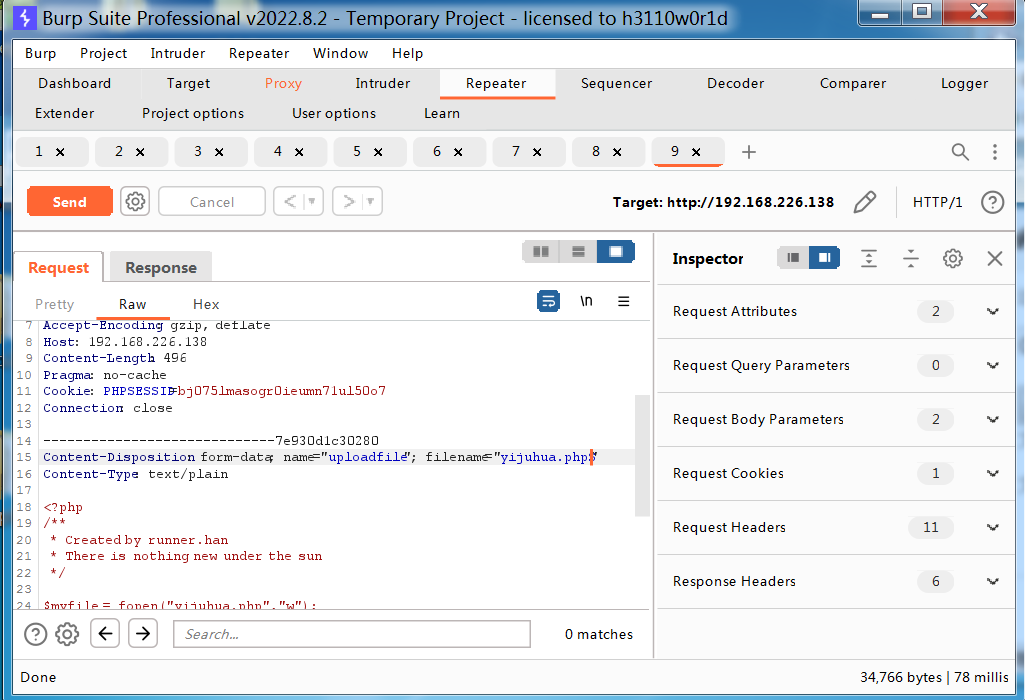1025x700 pixels.
Task: Open the Learn tab
Action: tap(442, 114)
